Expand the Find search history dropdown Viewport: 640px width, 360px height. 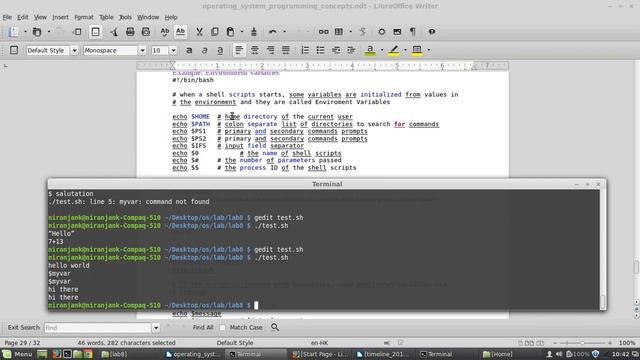tap(156, 328)
